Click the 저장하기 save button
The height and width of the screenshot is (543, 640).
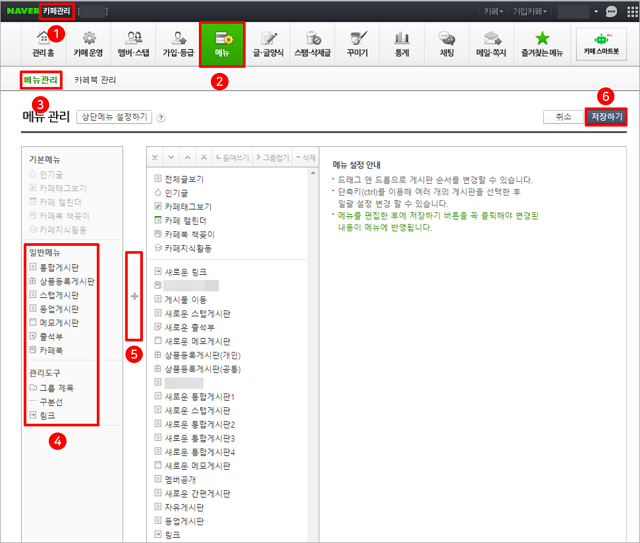606,117
